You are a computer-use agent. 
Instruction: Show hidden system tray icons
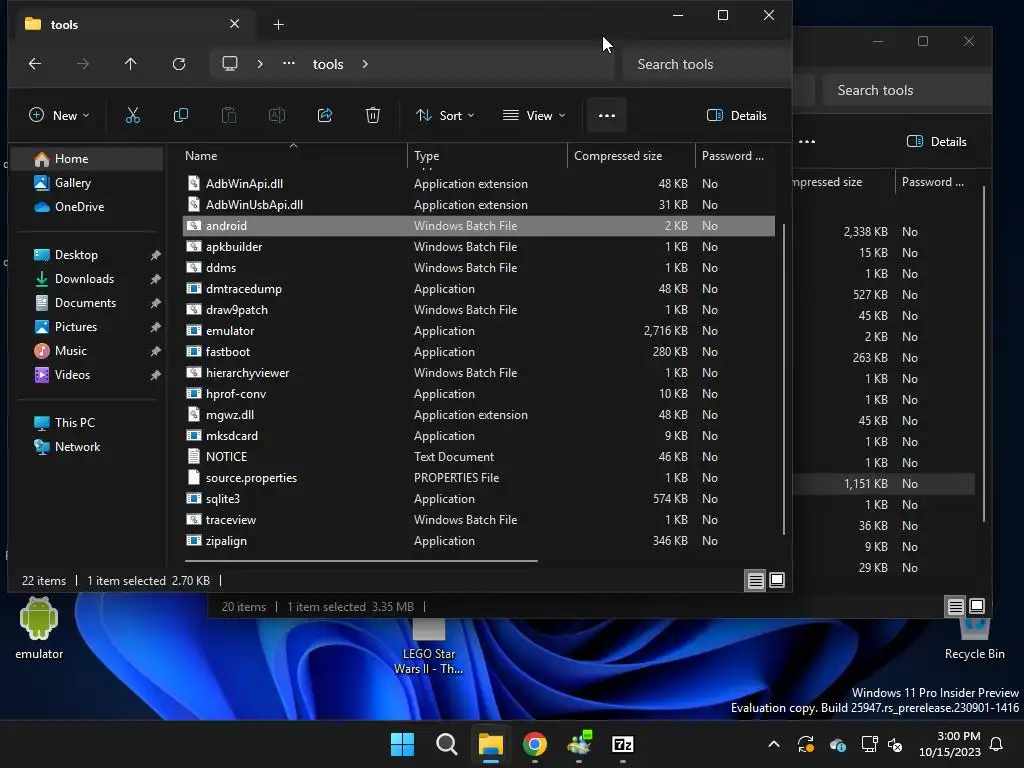point(774,744)
